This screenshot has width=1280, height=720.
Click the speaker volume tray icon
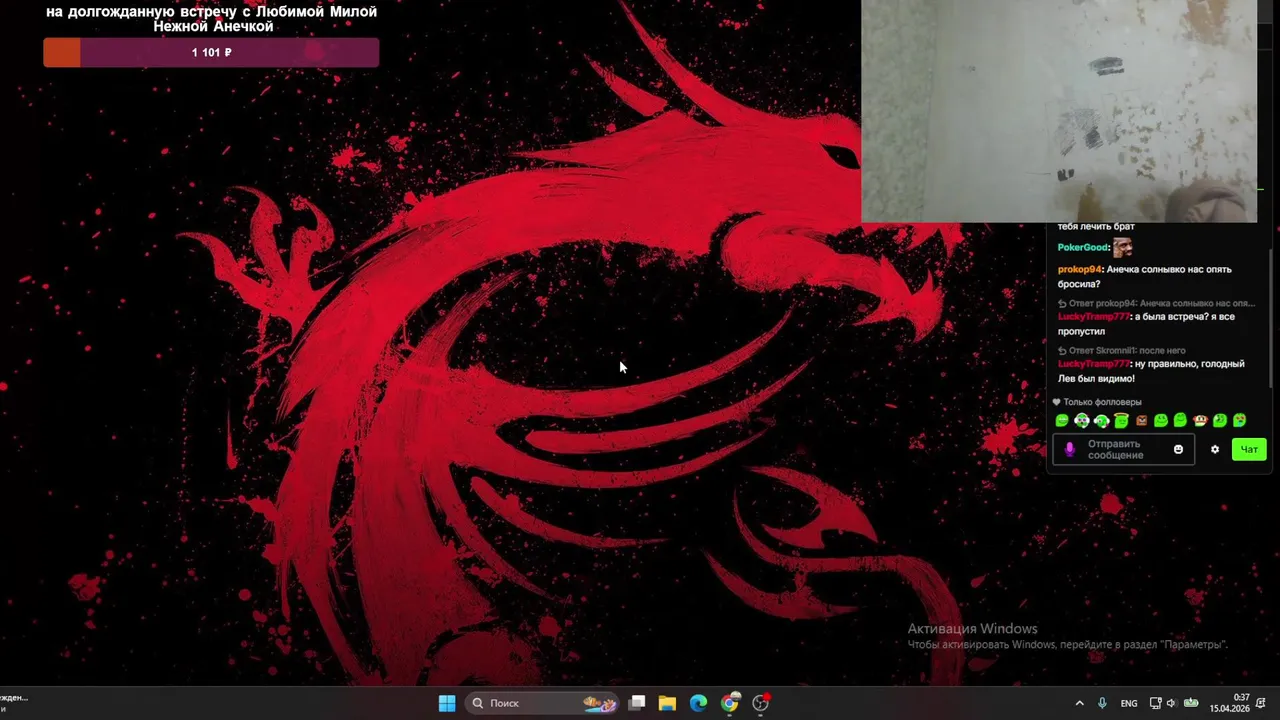coord(1172,703)
